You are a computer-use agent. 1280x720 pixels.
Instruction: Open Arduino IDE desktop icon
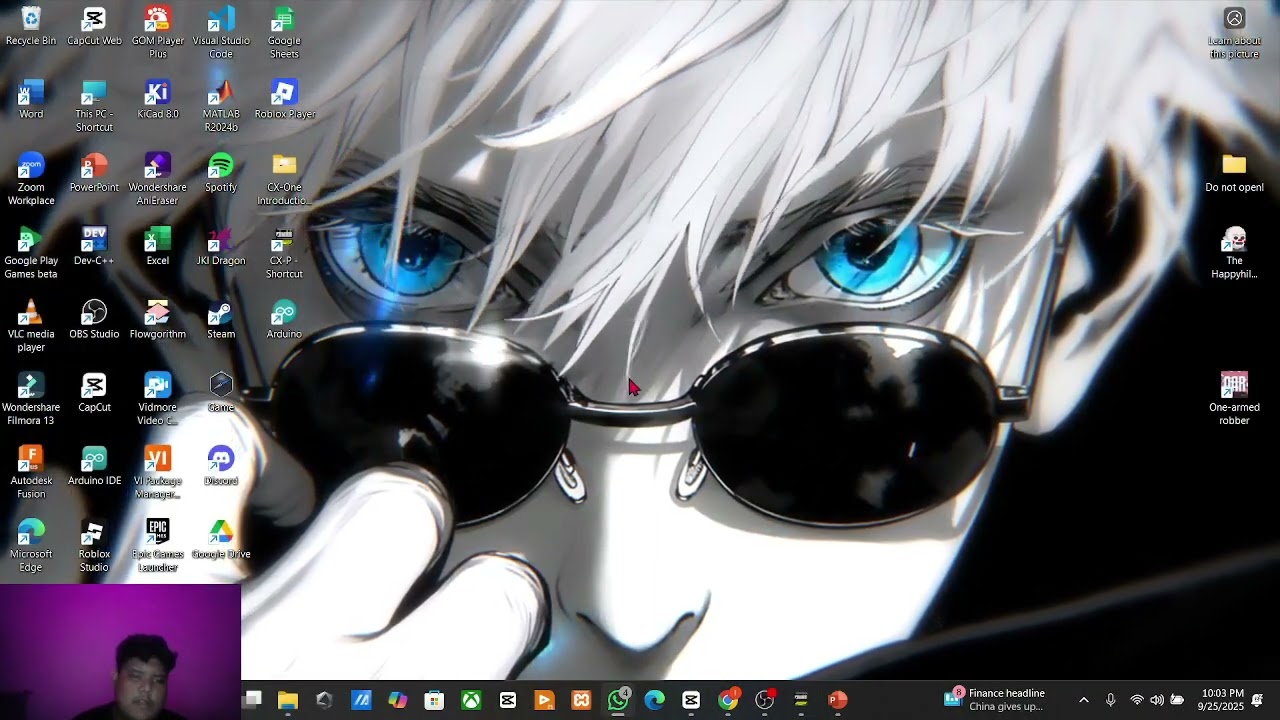(94, 466)
